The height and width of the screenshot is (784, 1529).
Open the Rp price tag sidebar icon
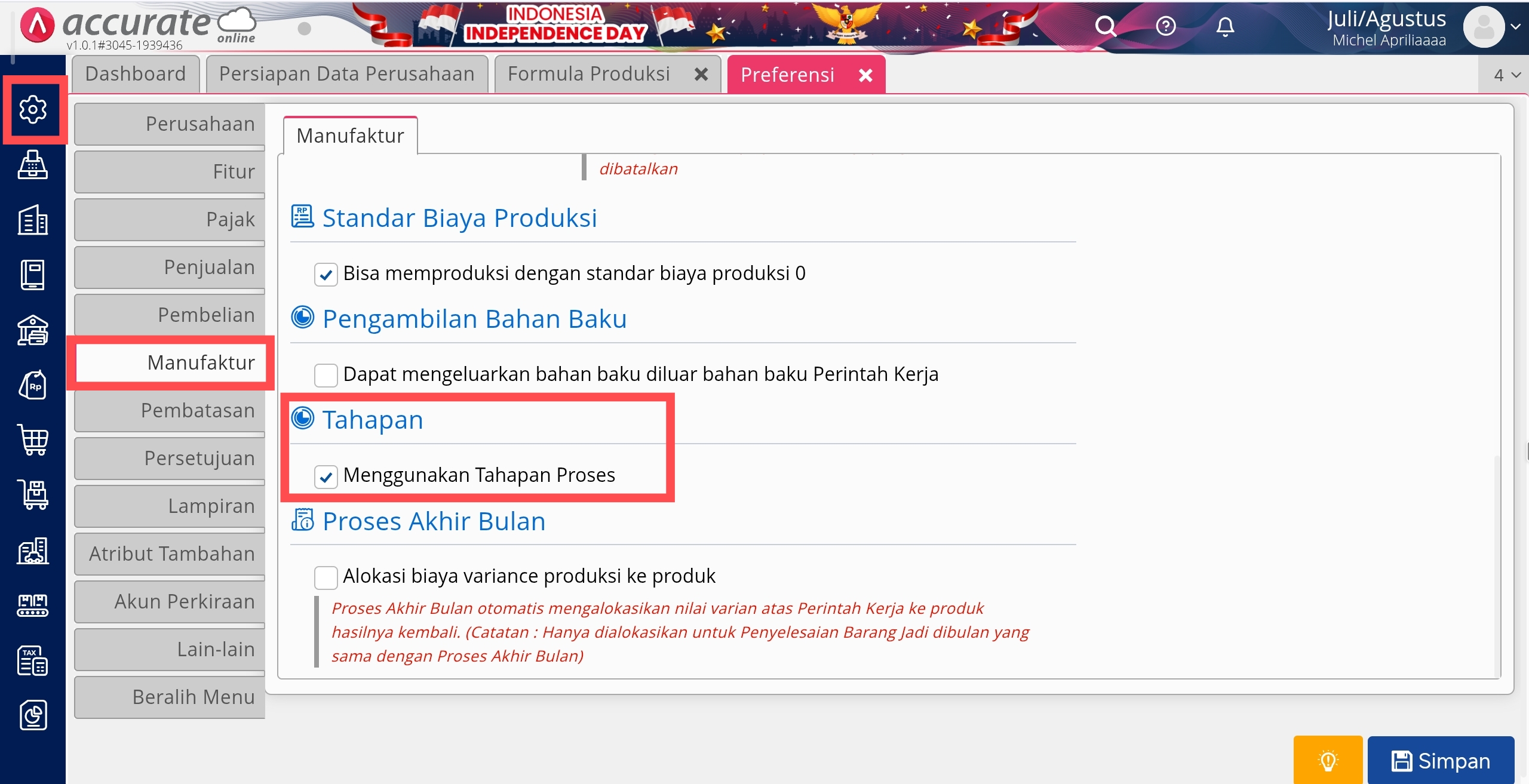[33, 385]
